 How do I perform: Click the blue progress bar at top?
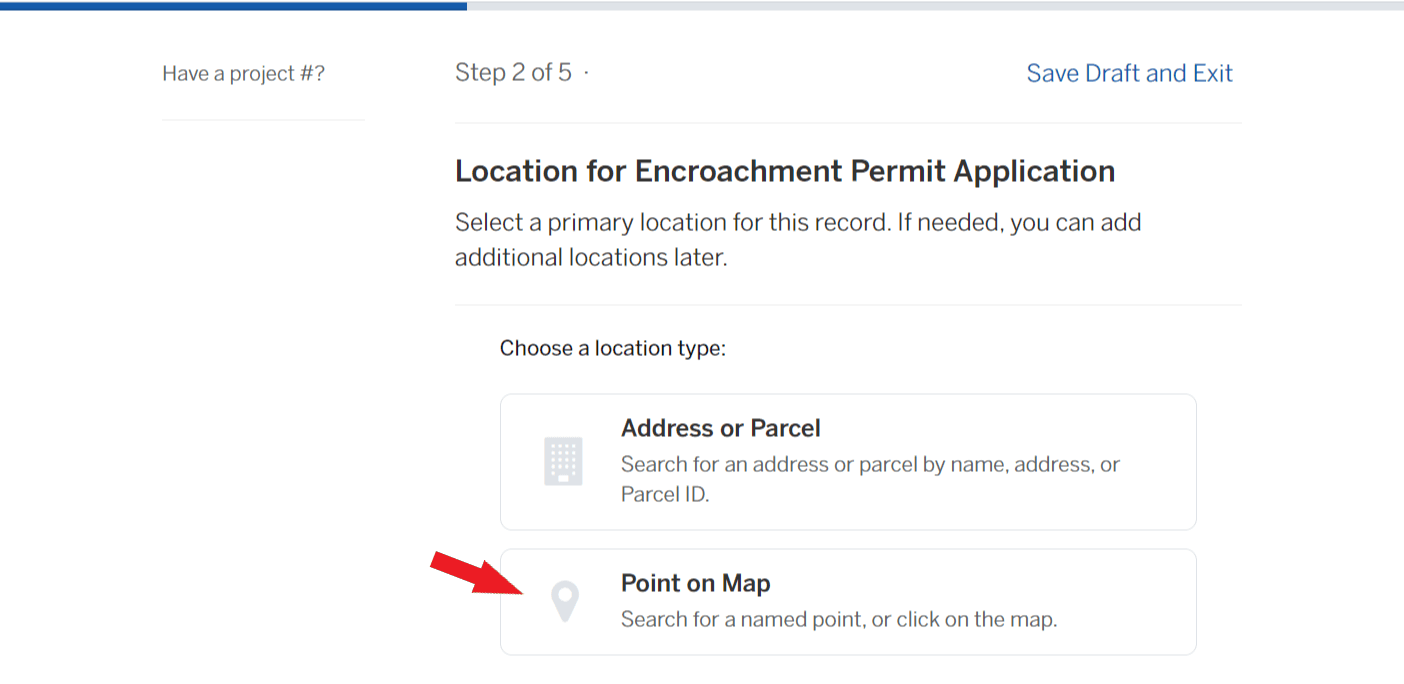point(232,6)
